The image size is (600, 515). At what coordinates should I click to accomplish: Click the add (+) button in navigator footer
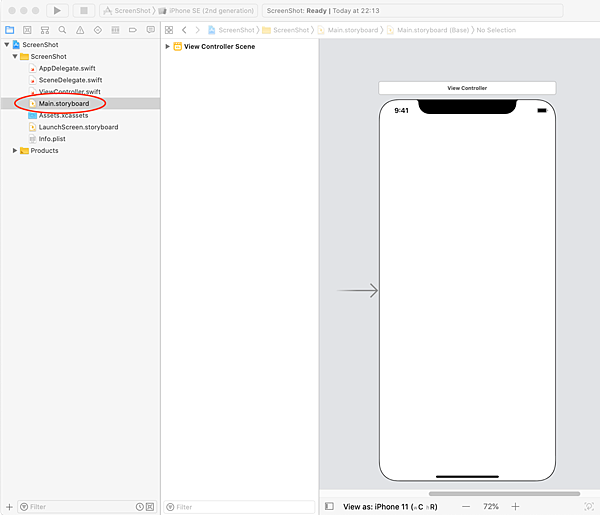pos(9,507)
